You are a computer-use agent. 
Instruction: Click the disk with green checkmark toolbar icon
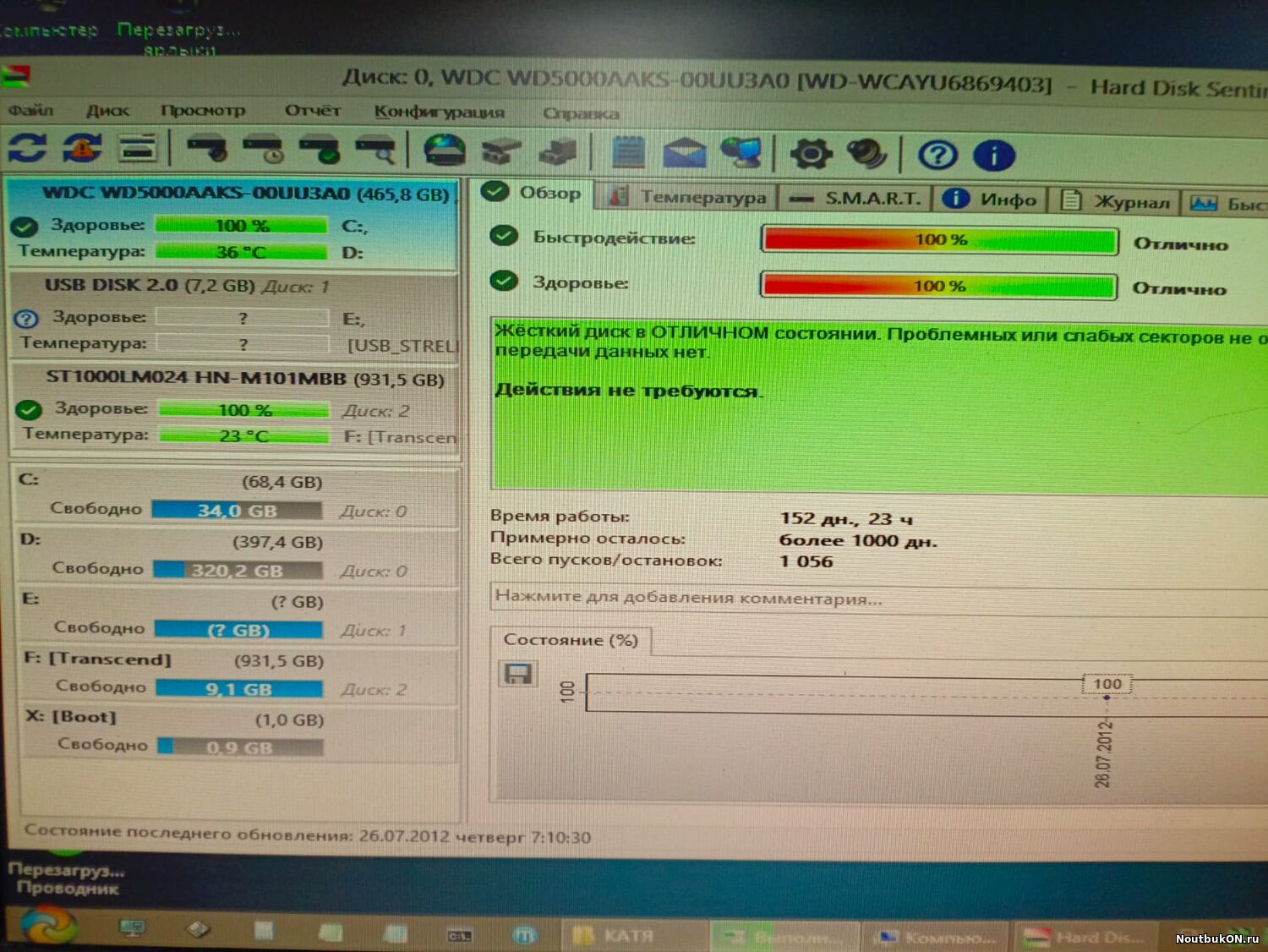coord(320,150)
